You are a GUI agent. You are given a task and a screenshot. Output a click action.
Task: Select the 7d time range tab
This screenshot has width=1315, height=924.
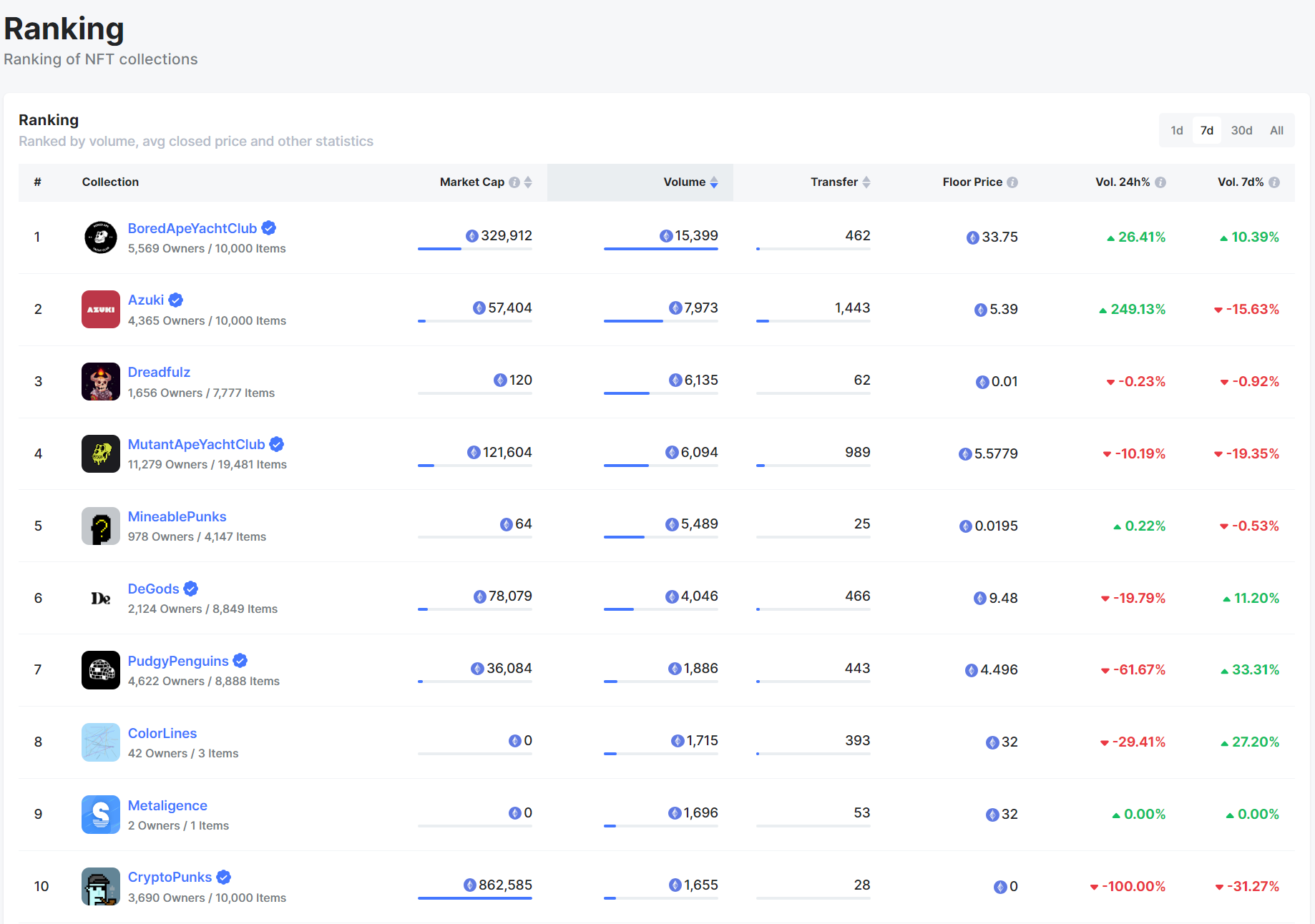tap(1207, 130)
